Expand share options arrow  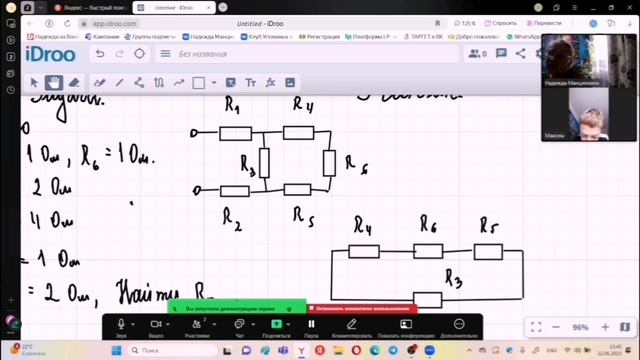[289, 324]
